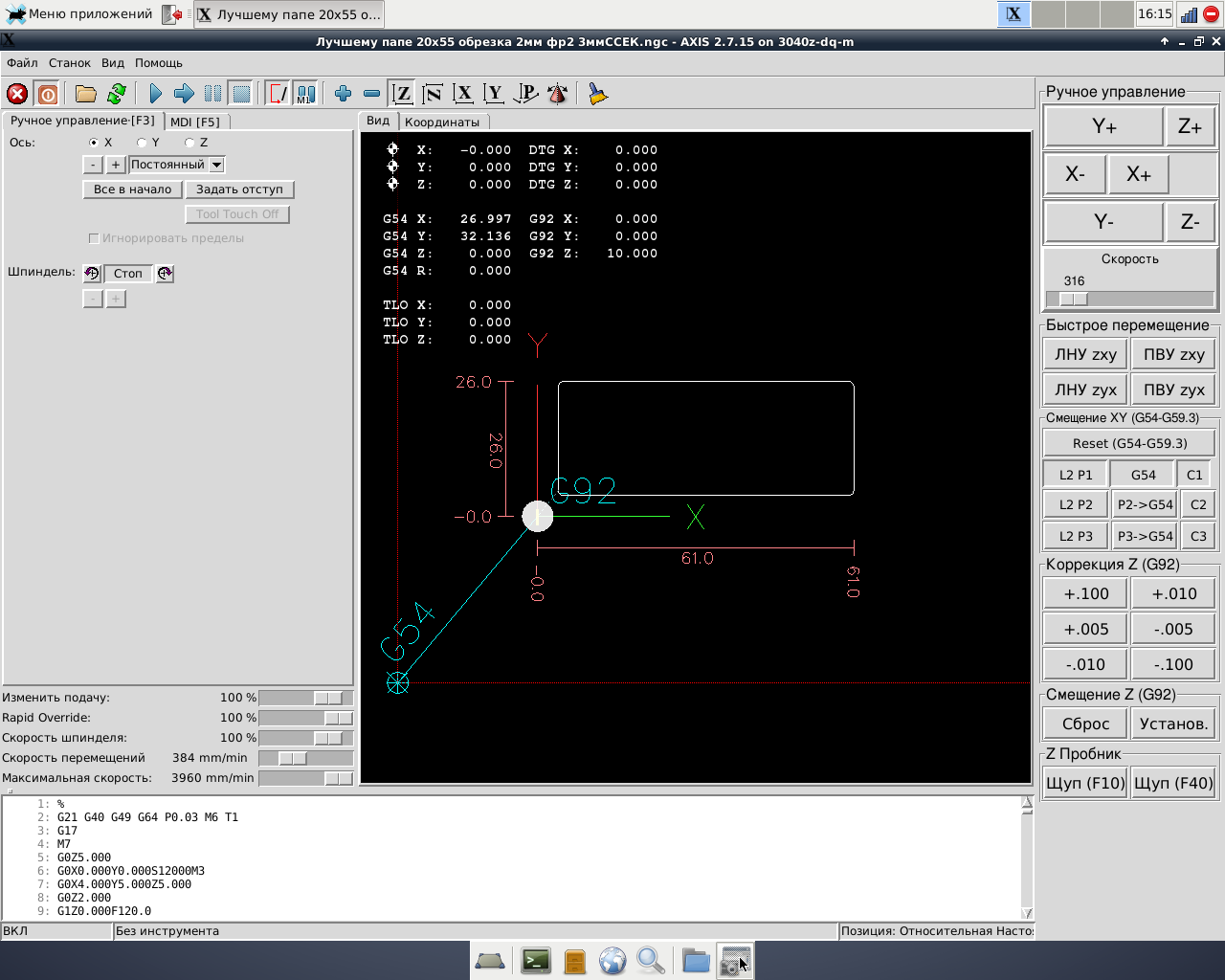This screenshot has width=1225, height=980.
Task: Open the Файл menu
Action: pyautogui.click(x=22, y=63)
